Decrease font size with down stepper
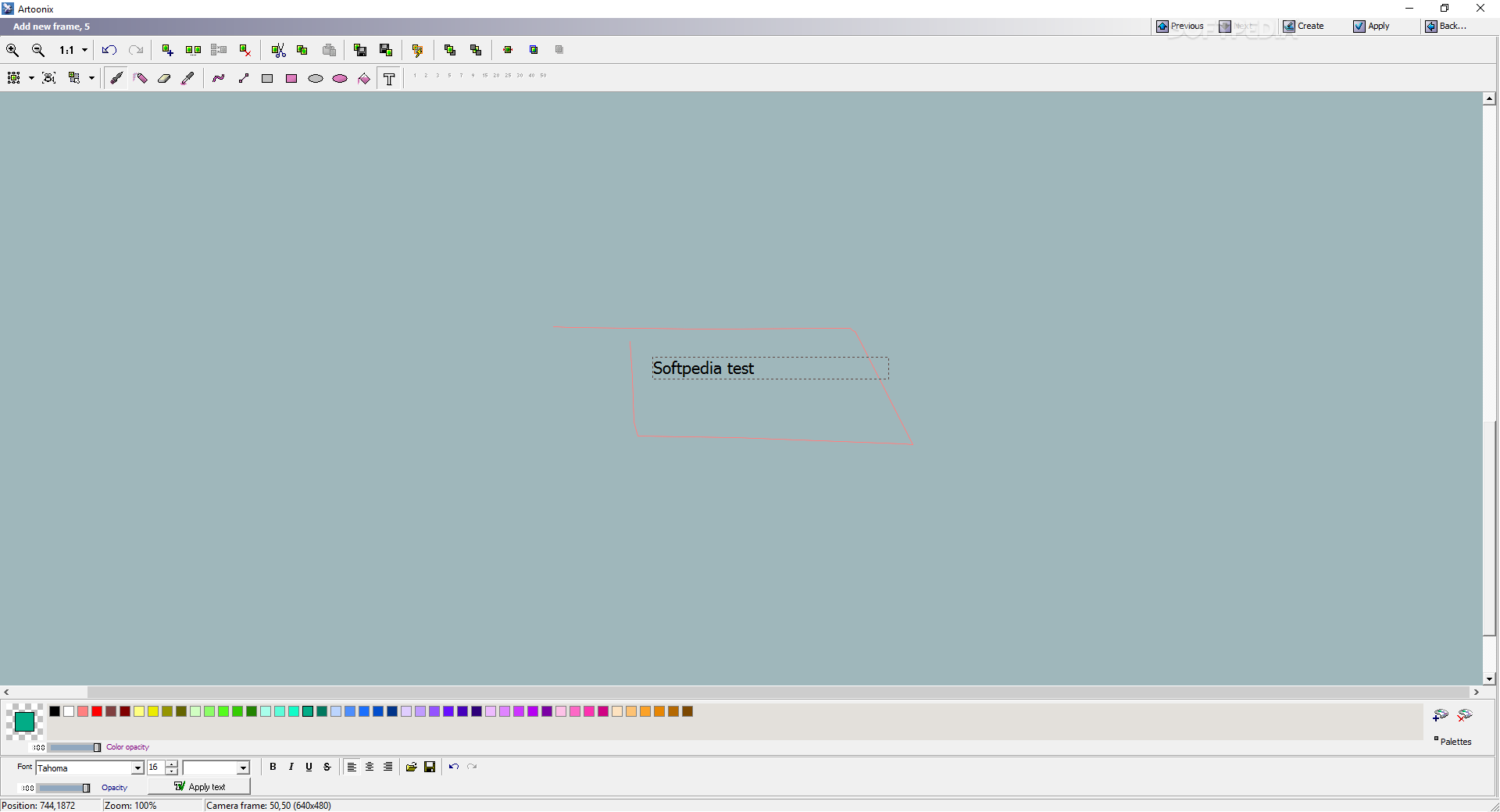This screenshot has height=812, width=1500. [172, 771]
